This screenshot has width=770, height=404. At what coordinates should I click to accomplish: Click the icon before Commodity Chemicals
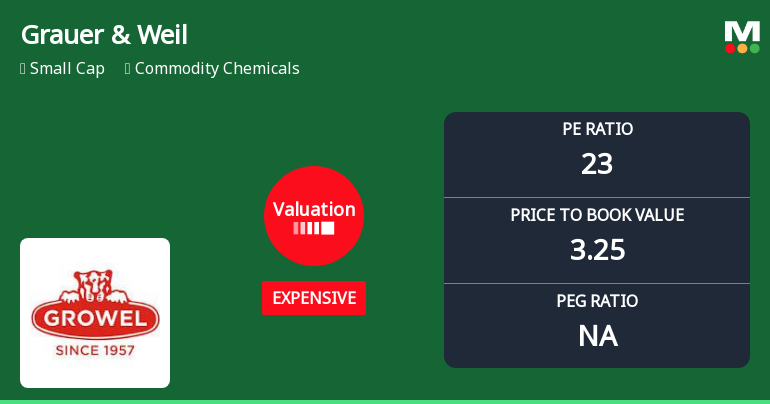[x=128, y=69]
